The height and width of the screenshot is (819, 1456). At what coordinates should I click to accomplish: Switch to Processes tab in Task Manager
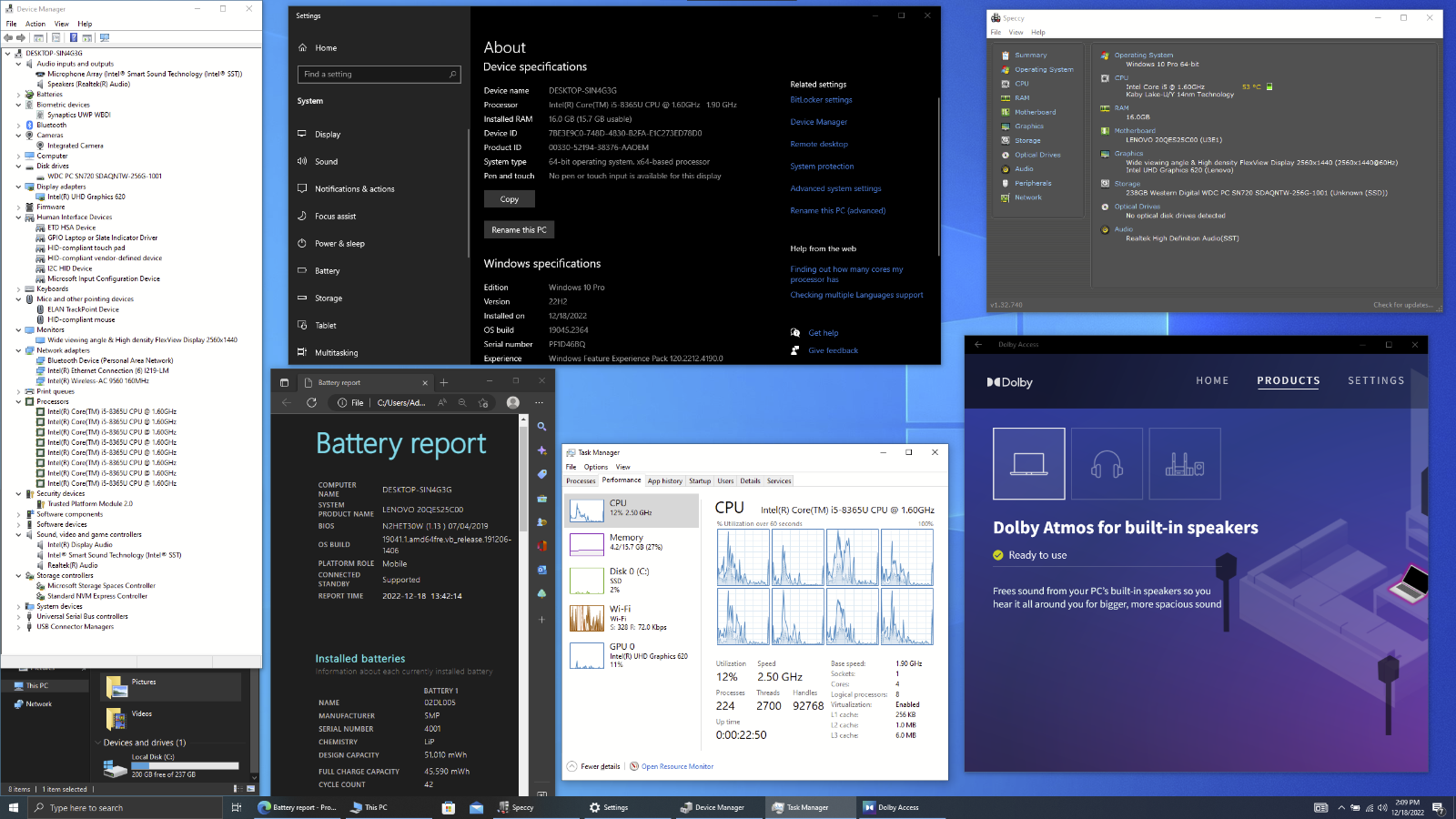click(x=581, y=480)
